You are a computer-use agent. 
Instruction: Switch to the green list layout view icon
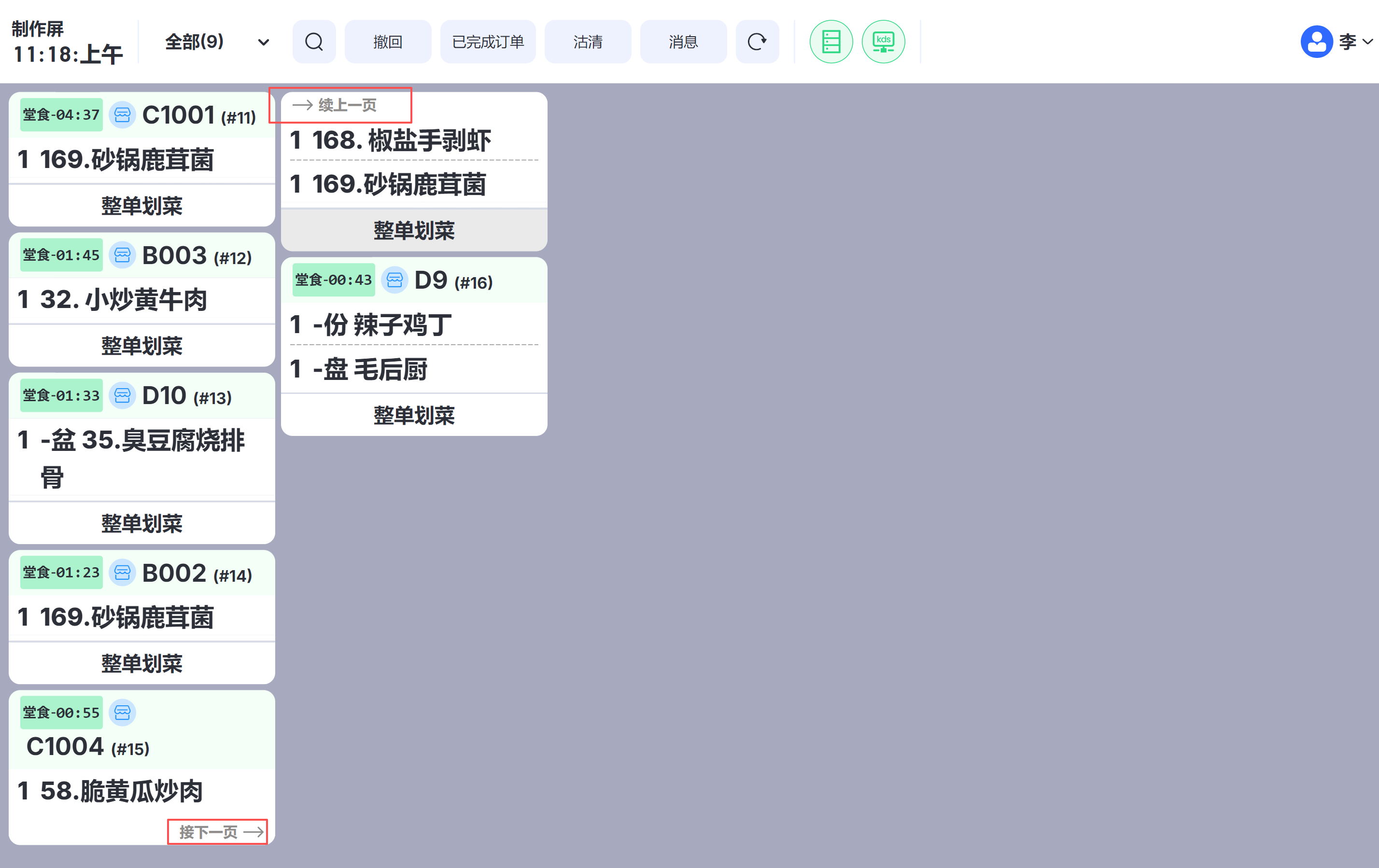830,42
